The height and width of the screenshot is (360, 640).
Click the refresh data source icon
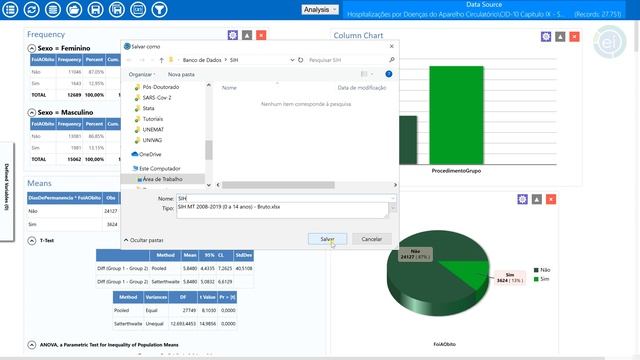click(x=31, y=9)
